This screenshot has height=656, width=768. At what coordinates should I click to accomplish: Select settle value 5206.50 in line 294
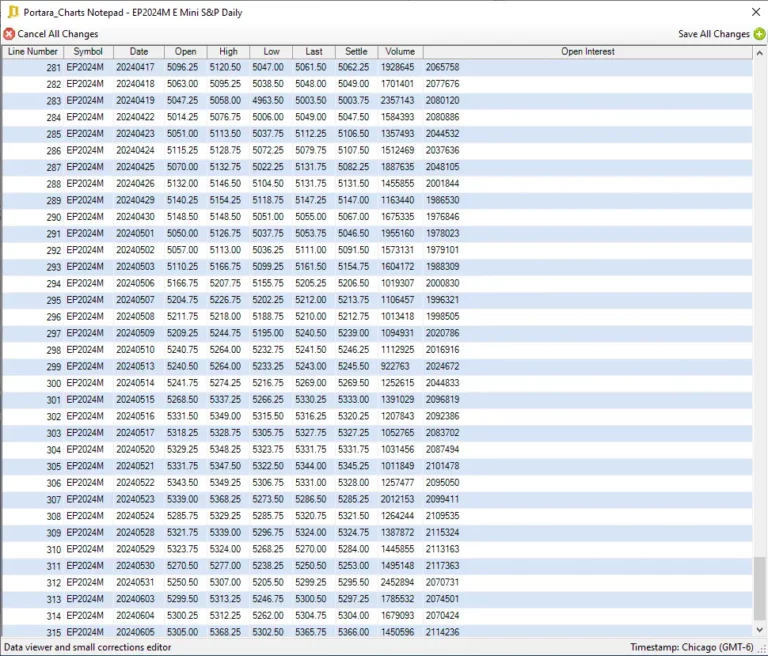click(353, 283)
